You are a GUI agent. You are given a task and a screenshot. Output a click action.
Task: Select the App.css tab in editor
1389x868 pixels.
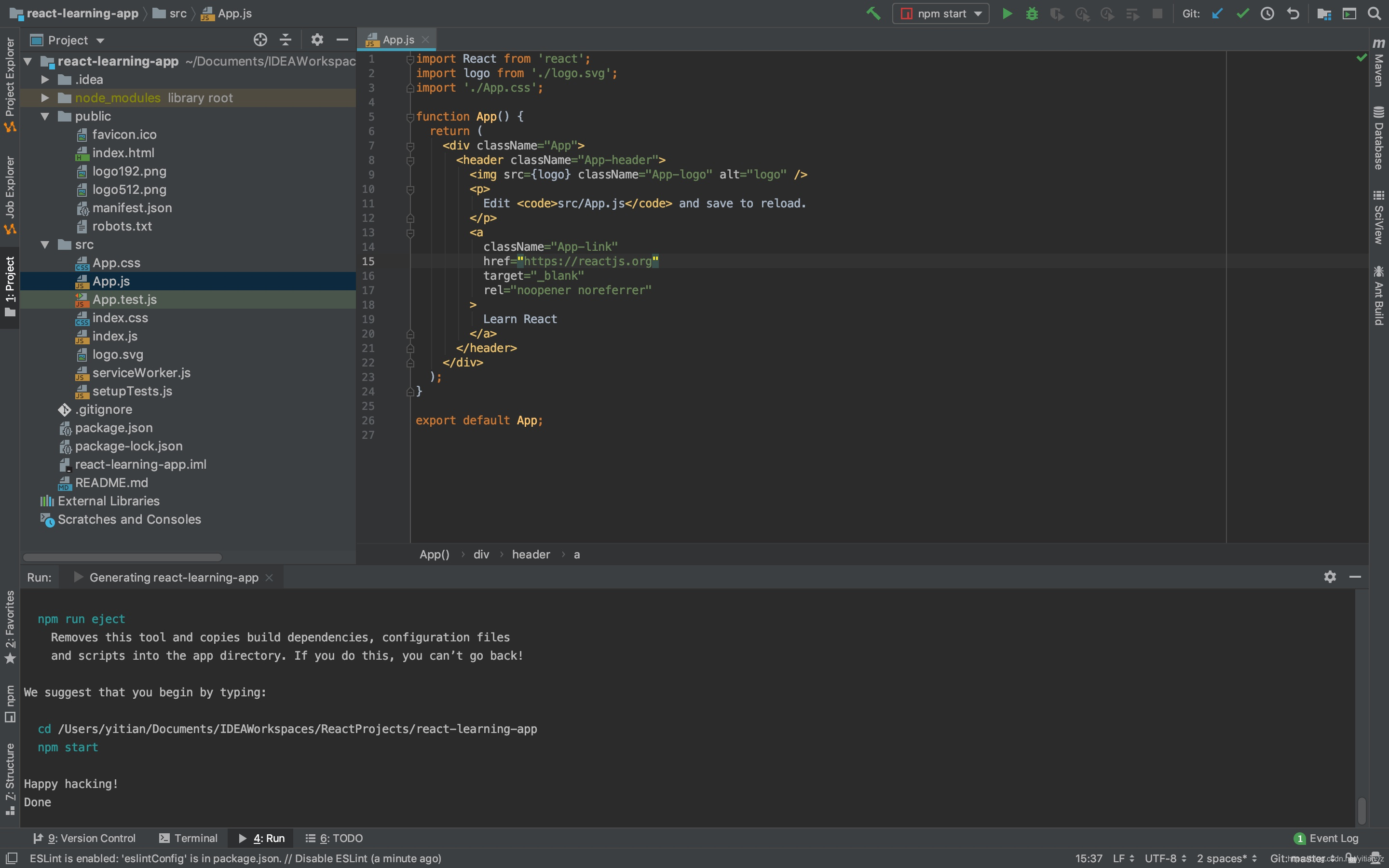point(116,262)
